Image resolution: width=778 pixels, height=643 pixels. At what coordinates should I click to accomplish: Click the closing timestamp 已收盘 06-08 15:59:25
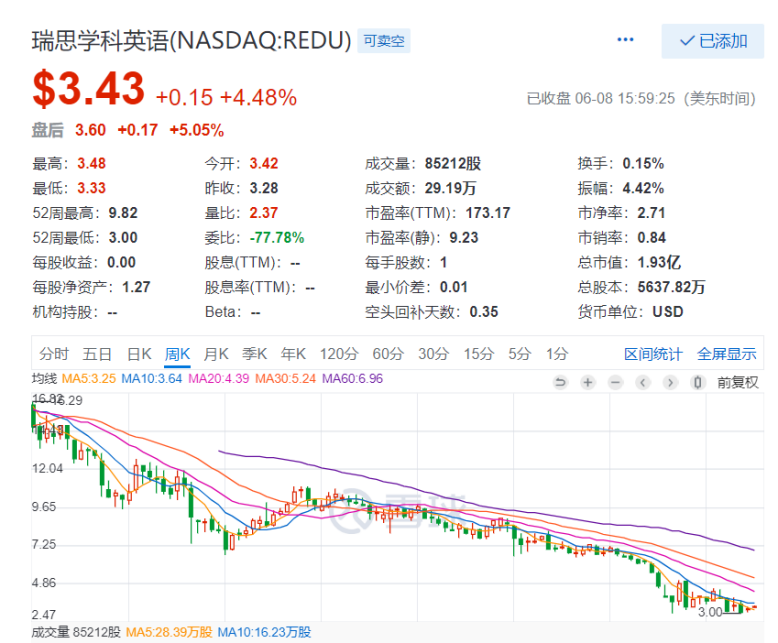600,98
